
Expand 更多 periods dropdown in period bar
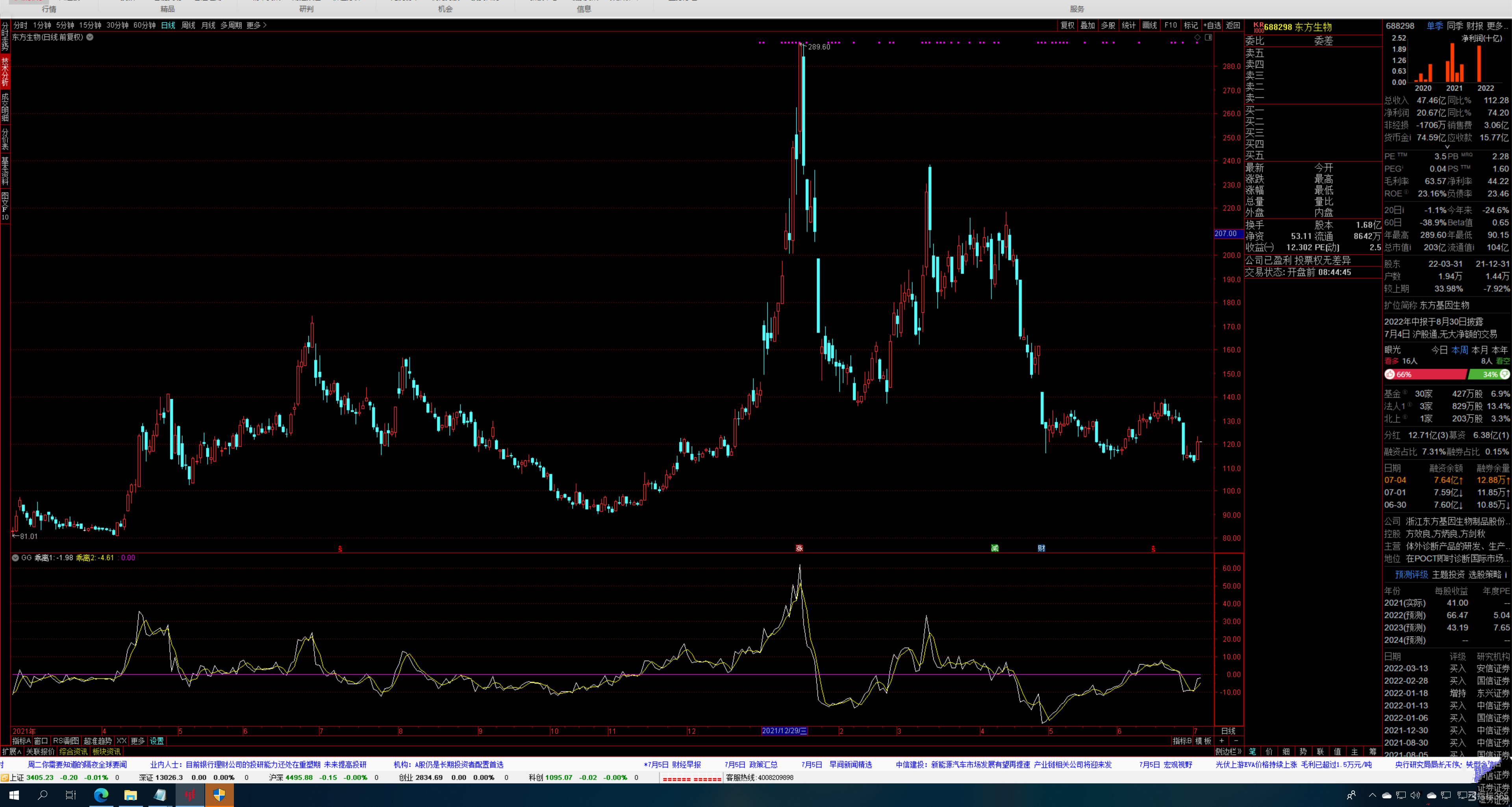[x=256, y=25]
